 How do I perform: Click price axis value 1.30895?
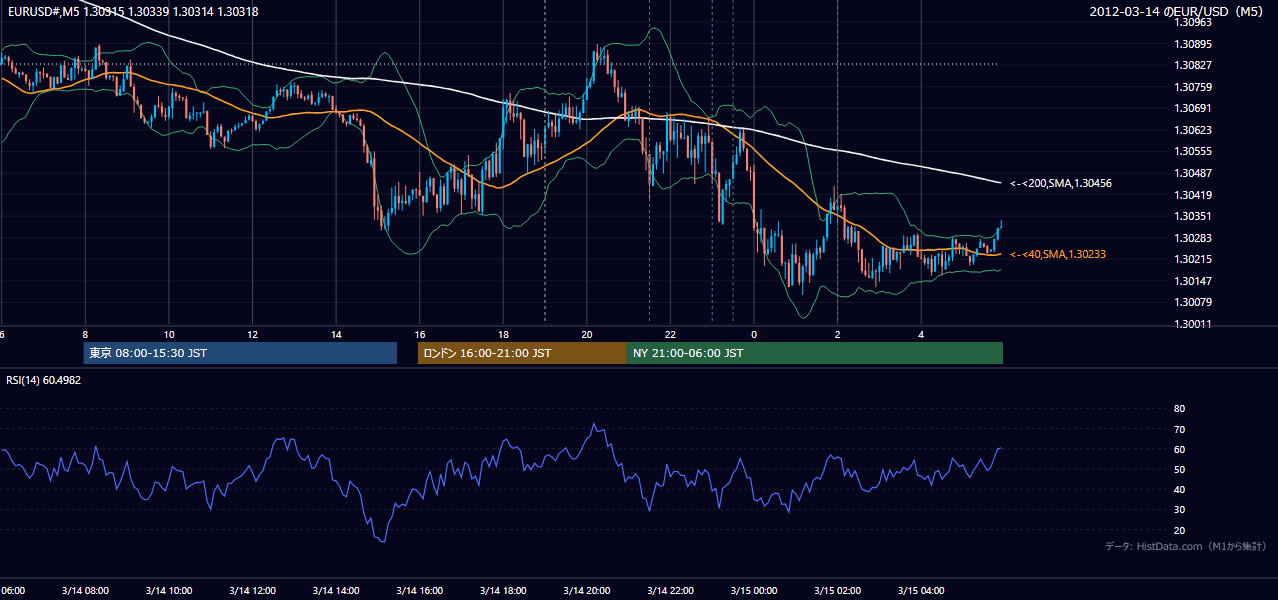pos(1192,44)
